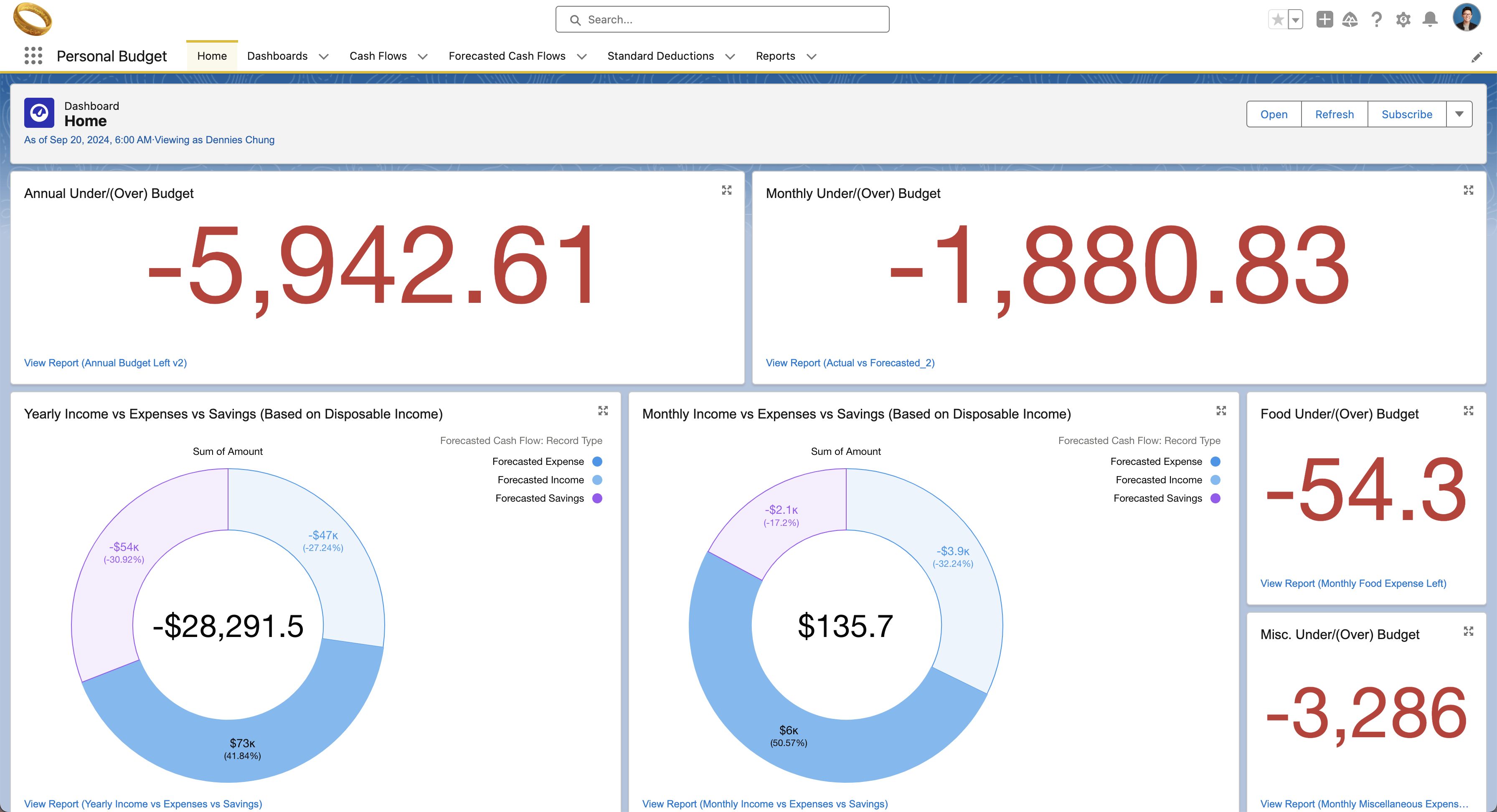1497x812 pixels.
Task: Open Setup gear icon
Action: click(1403, 20)
